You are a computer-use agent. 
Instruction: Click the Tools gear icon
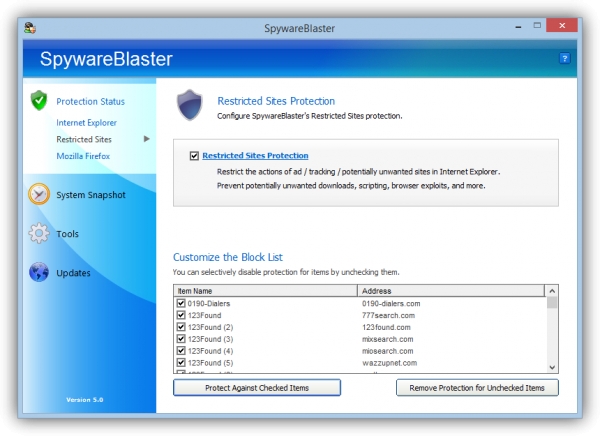[x=39, y=233]
